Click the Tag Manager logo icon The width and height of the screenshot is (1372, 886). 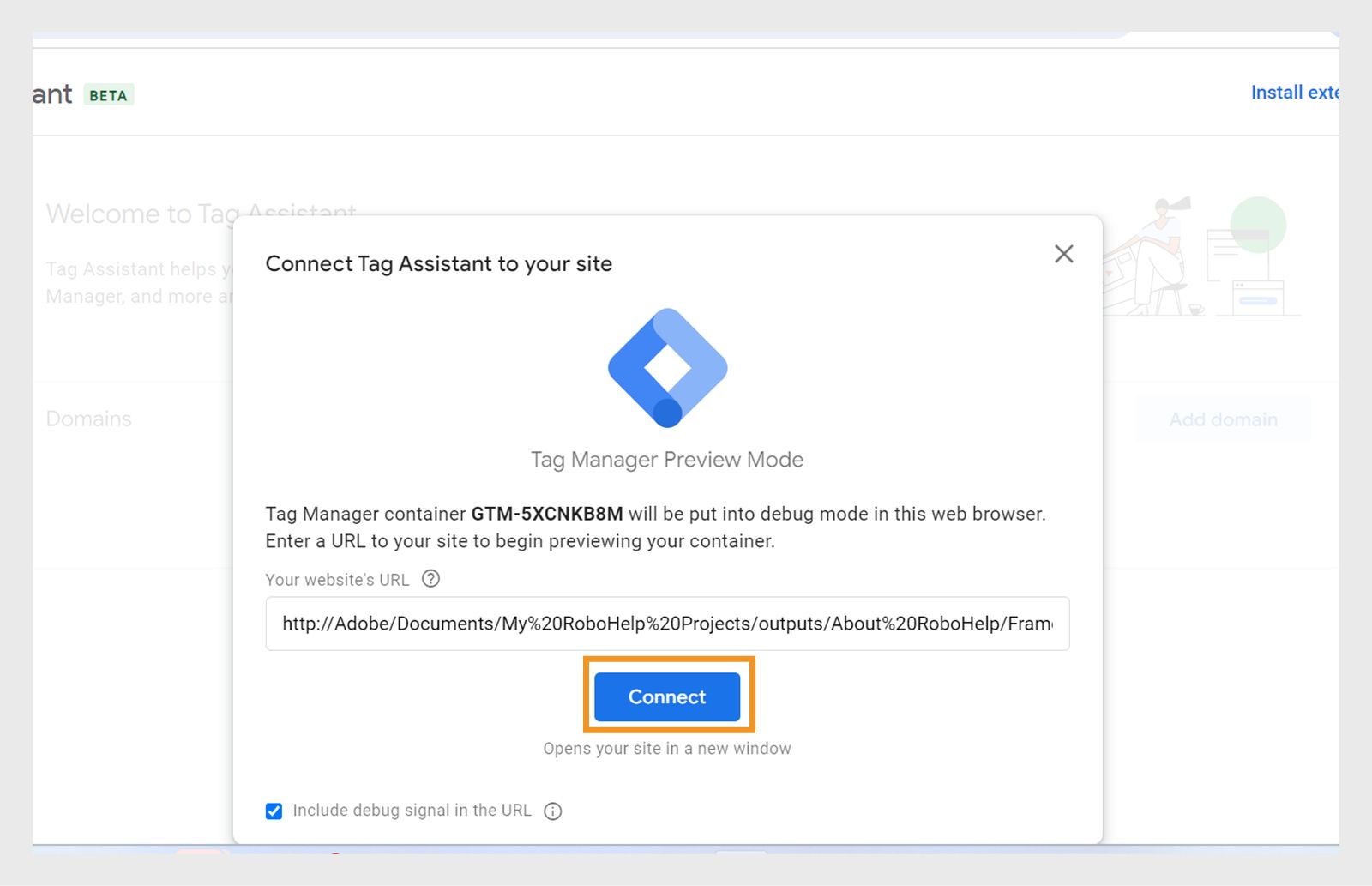point(667,367)
